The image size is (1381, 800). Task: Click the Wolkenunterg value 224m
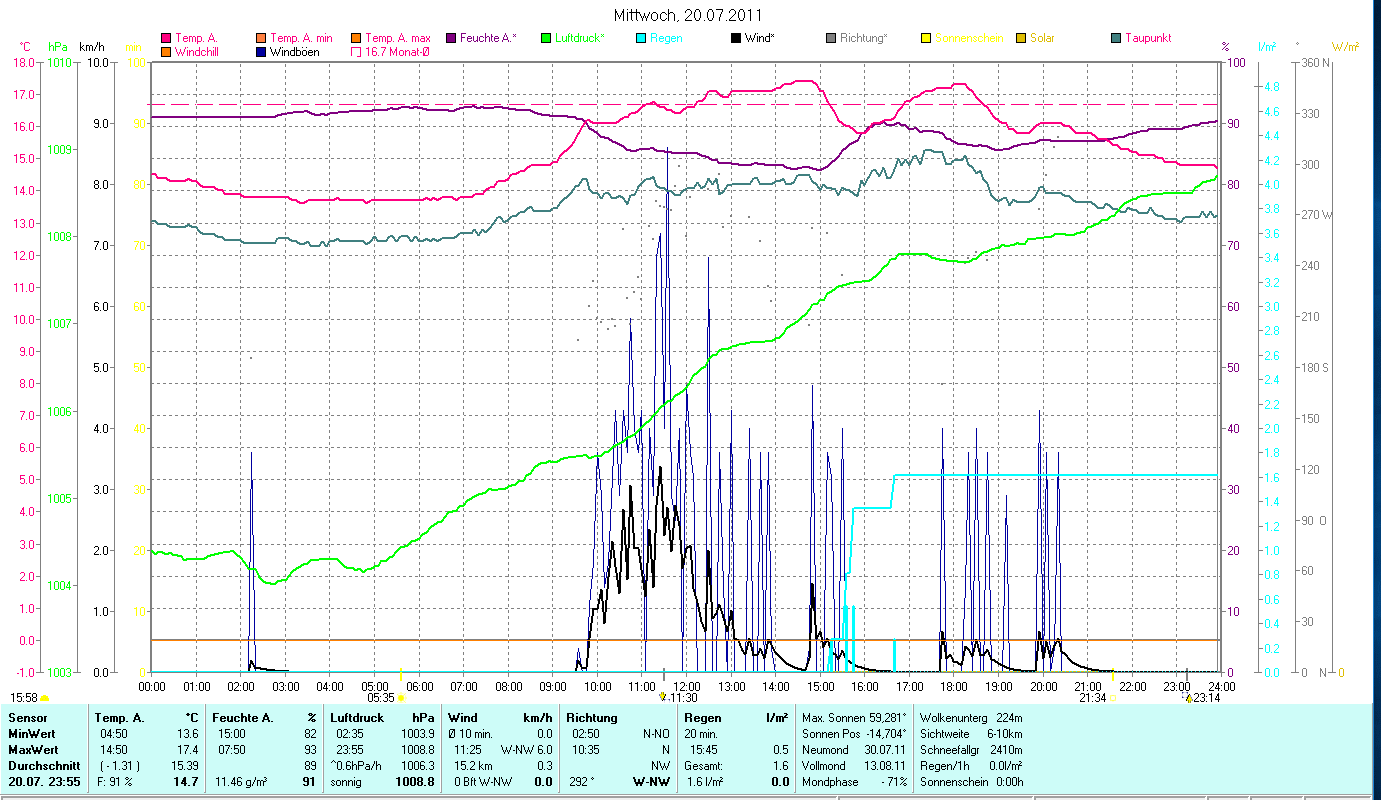pyautogui.click(x=1008, y=718)
